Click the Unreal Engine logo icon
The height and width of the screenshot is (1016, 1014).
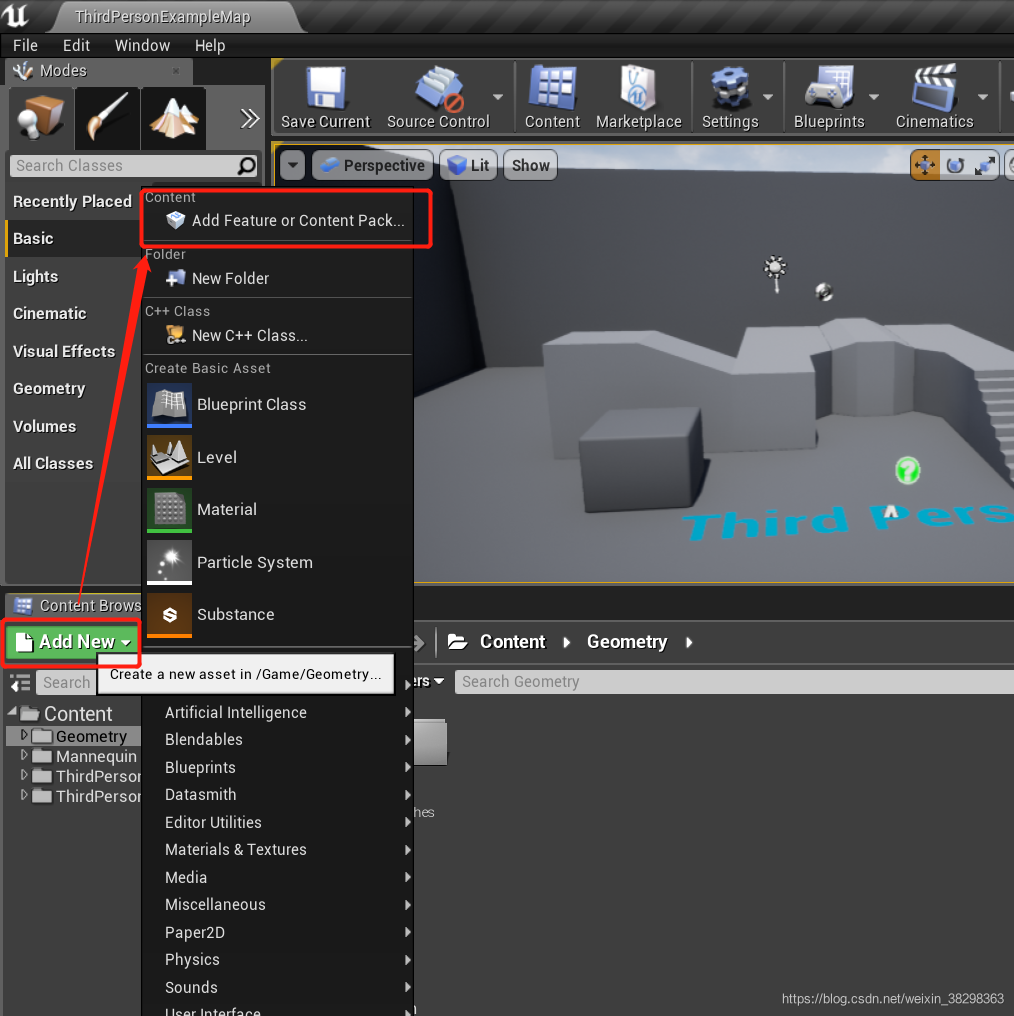[16, 16]
